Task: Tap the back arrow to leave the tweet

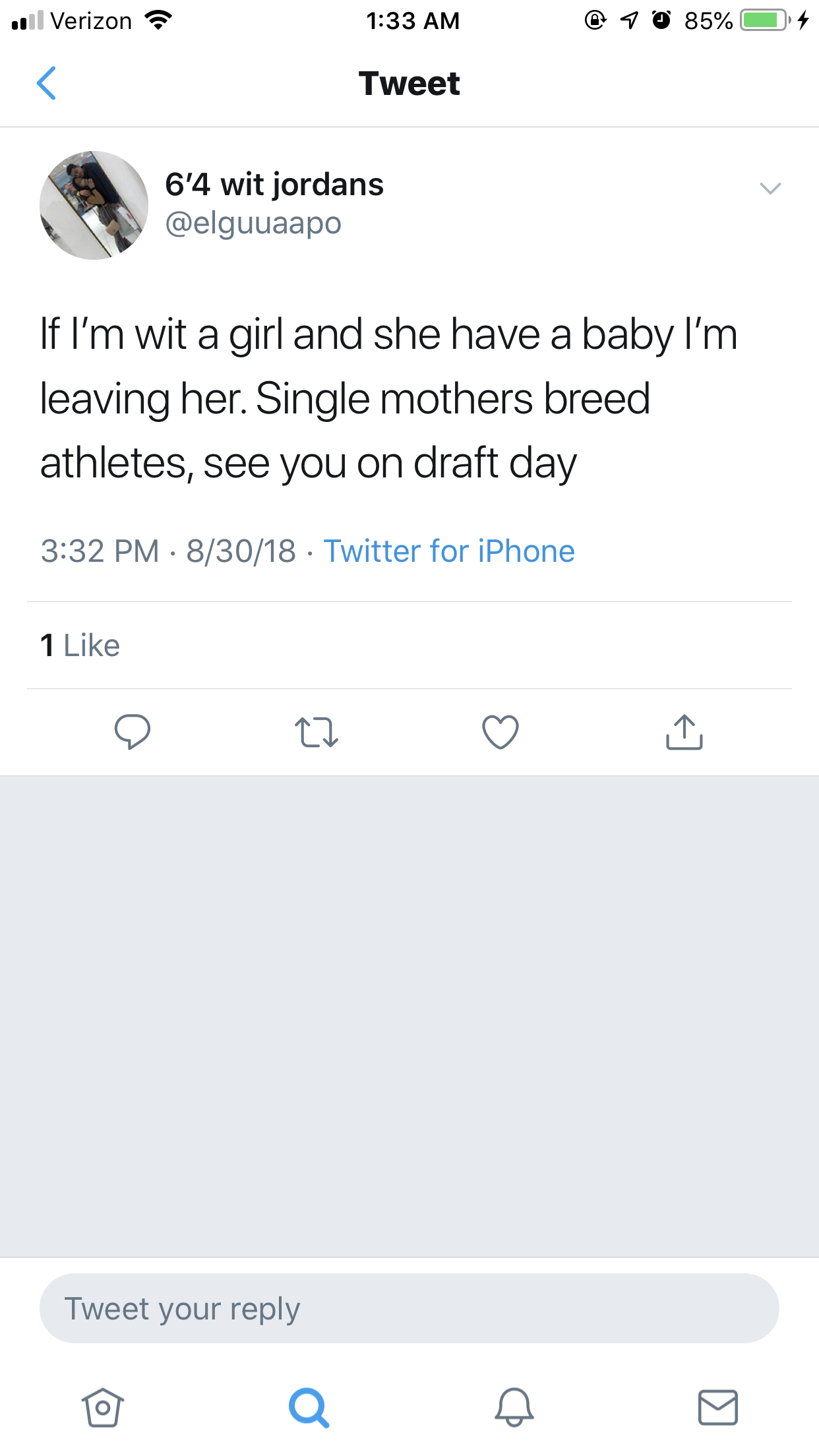Action: pyautogui.click(x=46, y=83)
